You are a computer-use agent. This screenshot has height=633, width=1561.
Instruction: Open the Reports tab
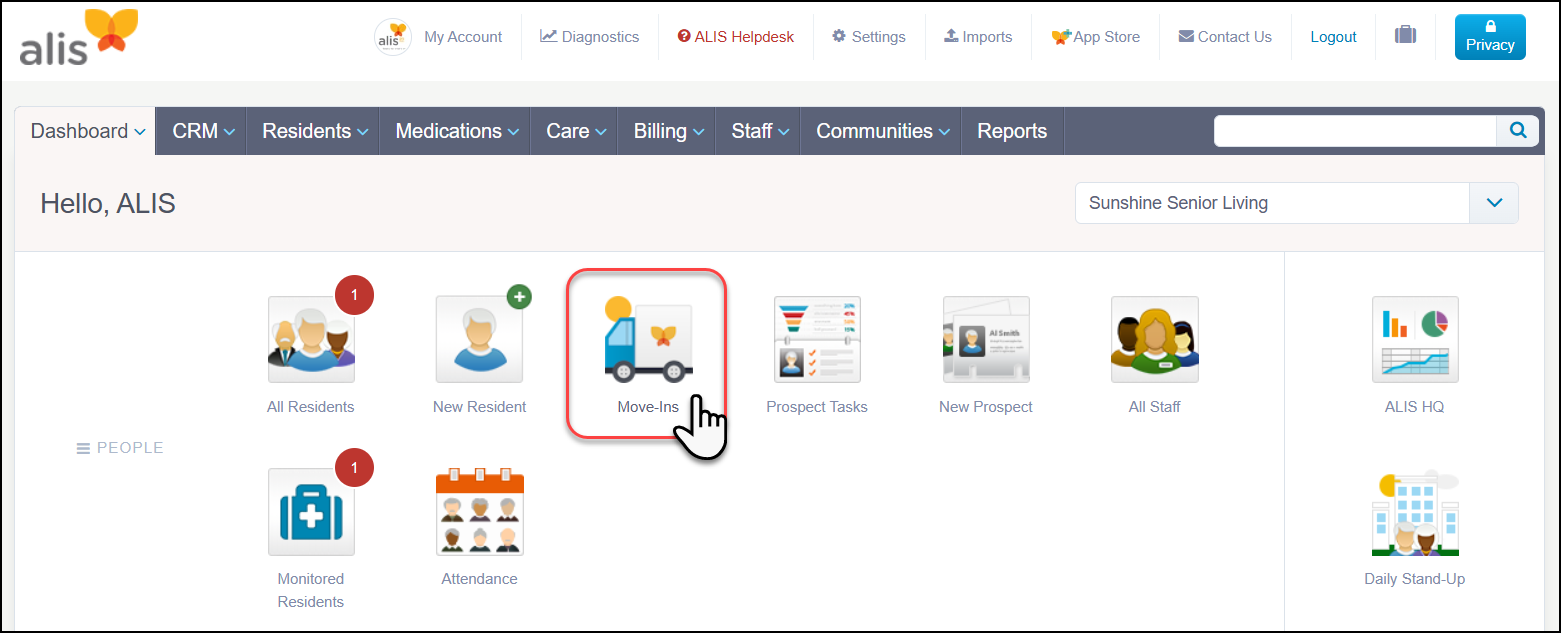pos(1012,131)
